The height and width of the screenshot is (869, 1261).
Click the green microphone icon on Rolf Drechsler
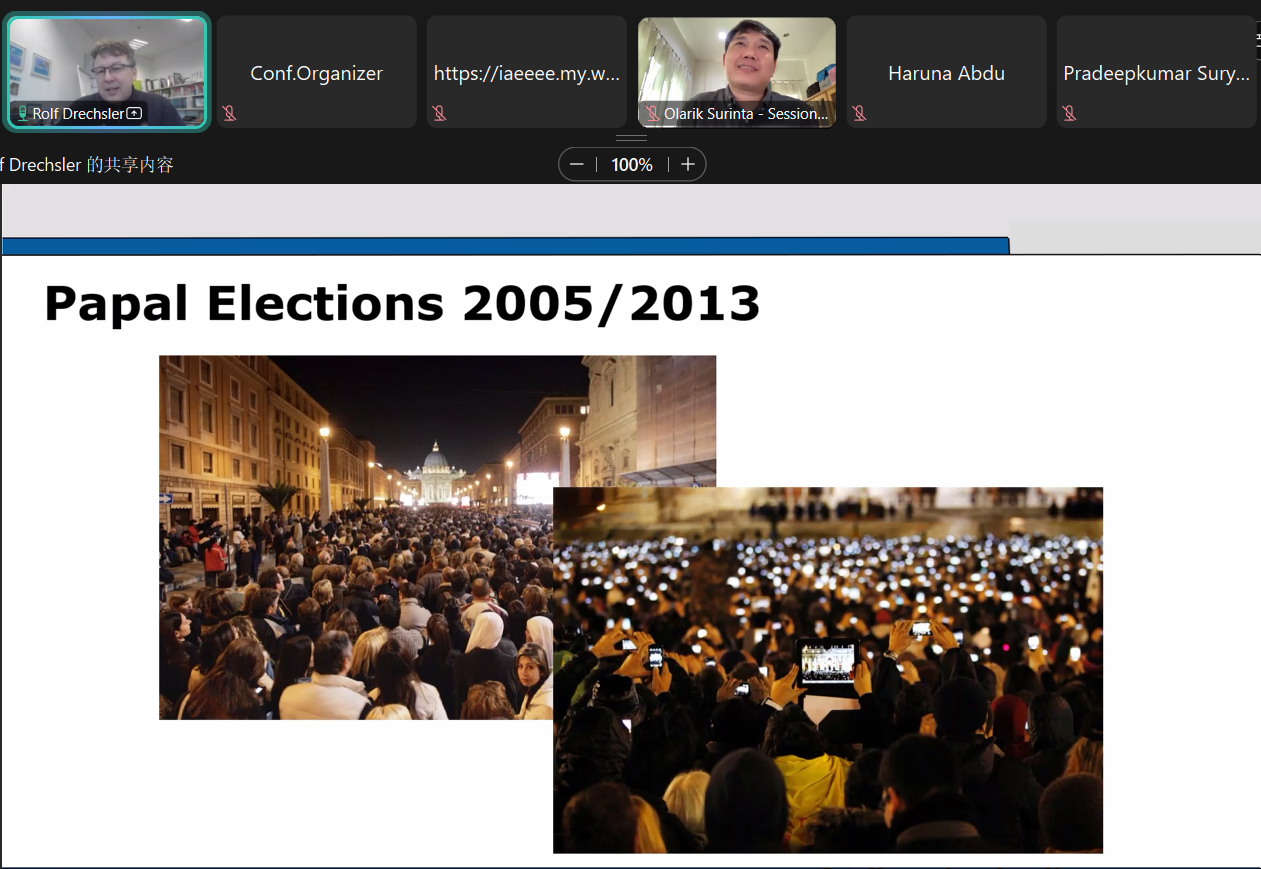23,114
